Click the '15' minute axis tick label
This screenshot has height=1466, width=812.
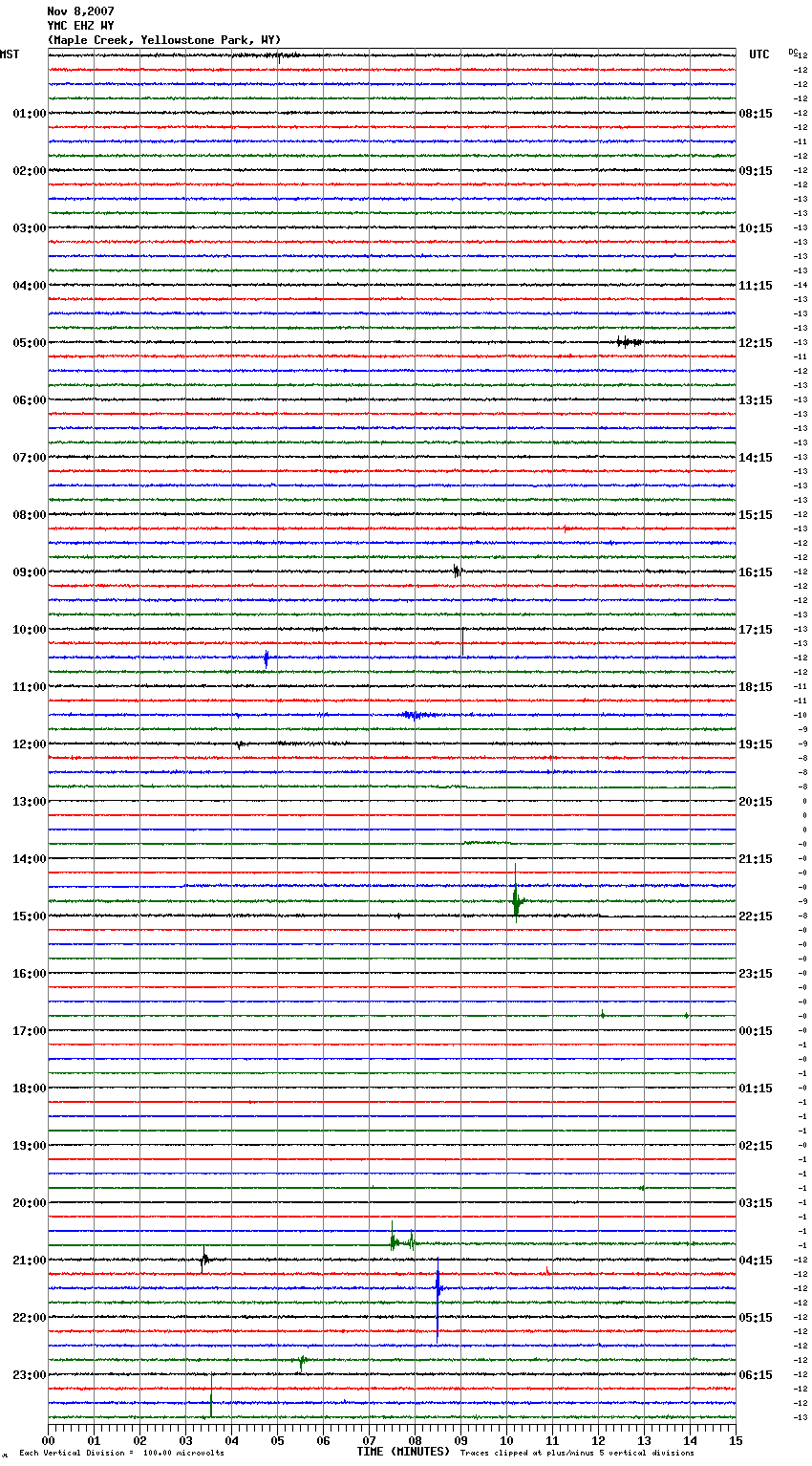click(x=736, y=1440)
